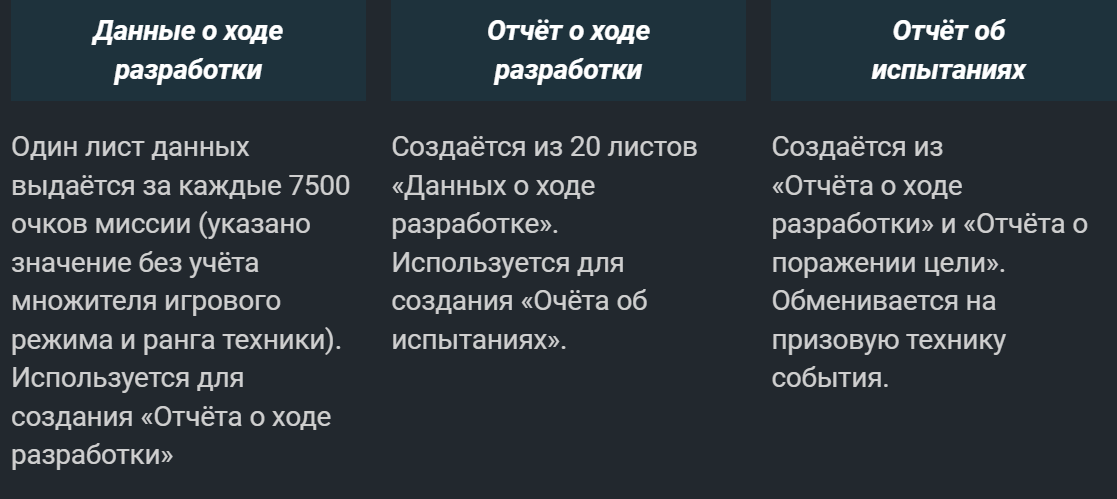
Task: Click the "Отчёт об испытаниях" column header
Action: [x=948, y=50]
